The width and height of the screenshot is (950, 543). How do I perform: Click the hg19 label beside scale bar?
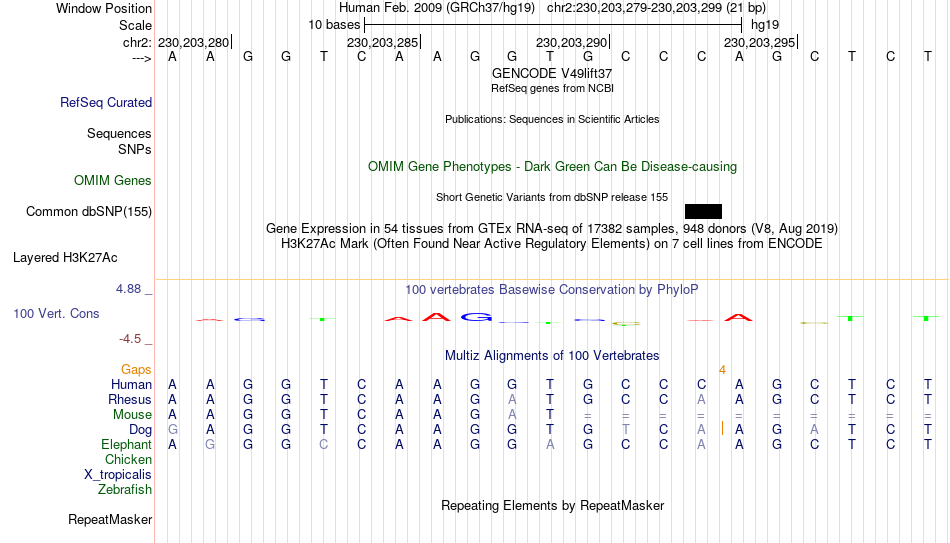coord(765,25)
